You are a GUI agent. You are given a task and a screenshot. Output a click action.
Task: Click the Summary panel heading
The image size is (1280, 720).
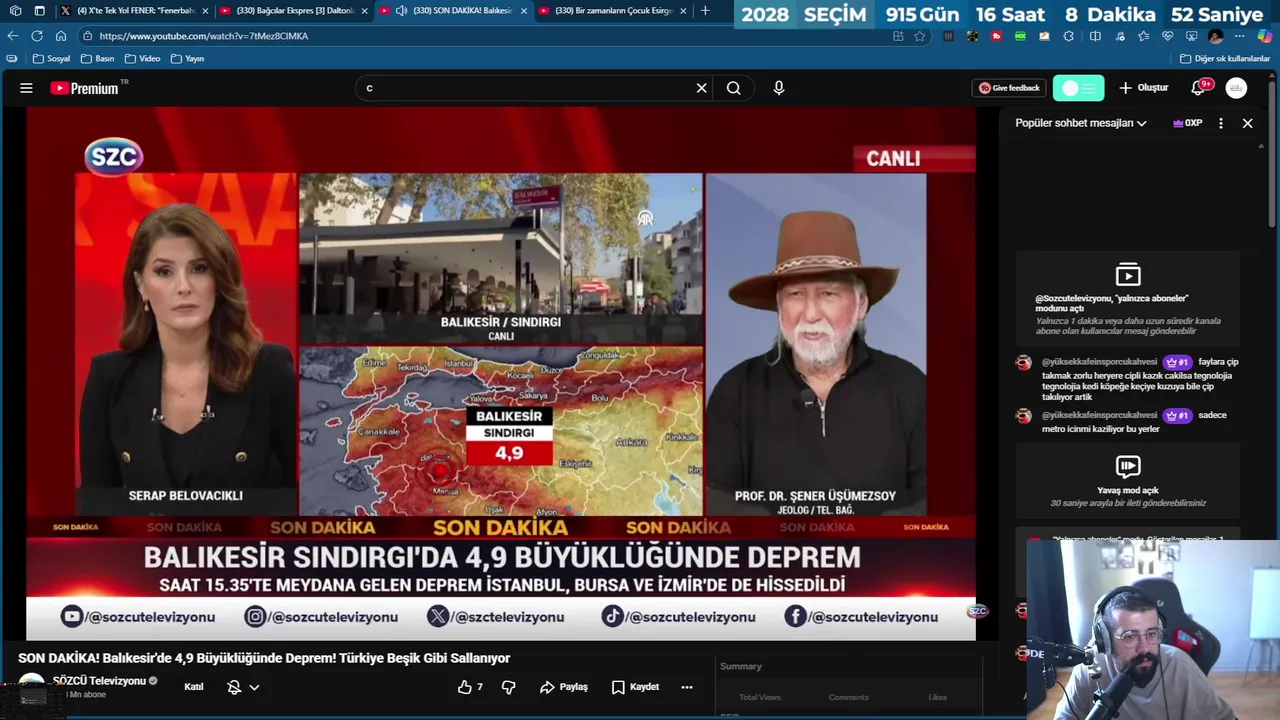point(741,666)
